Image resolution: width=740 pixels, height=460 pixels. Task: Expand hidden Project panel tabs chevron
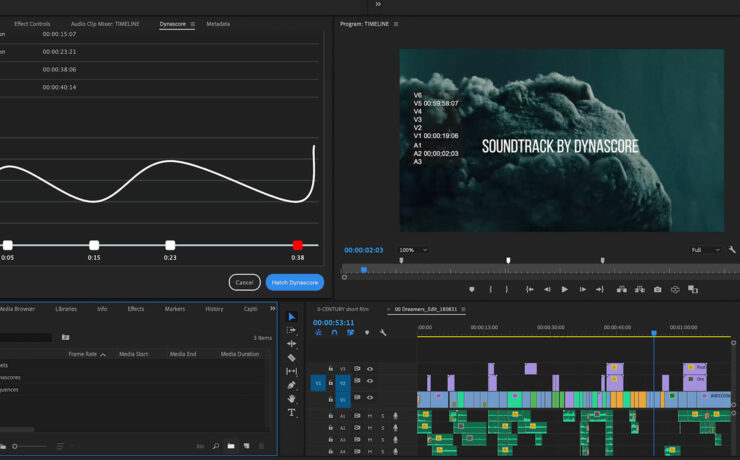pyautogui.click(x=272, y=309)
